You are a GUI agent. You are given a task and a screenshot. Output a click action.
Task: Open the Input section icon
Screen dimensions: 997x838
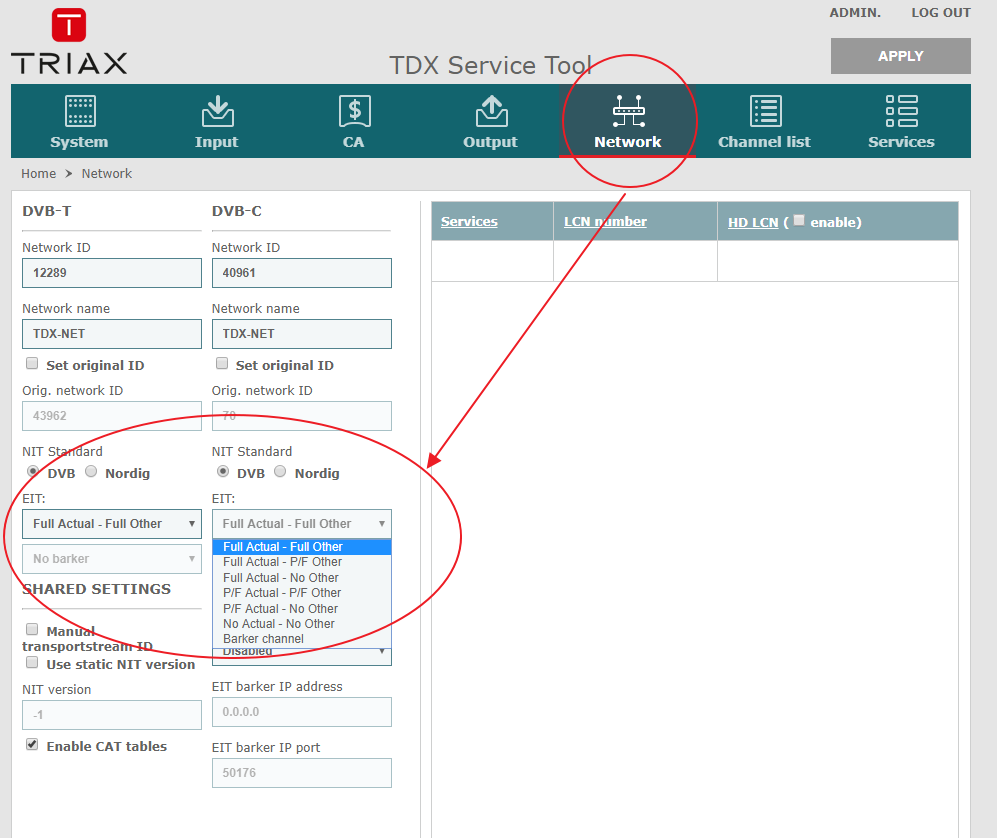point(217,111)
